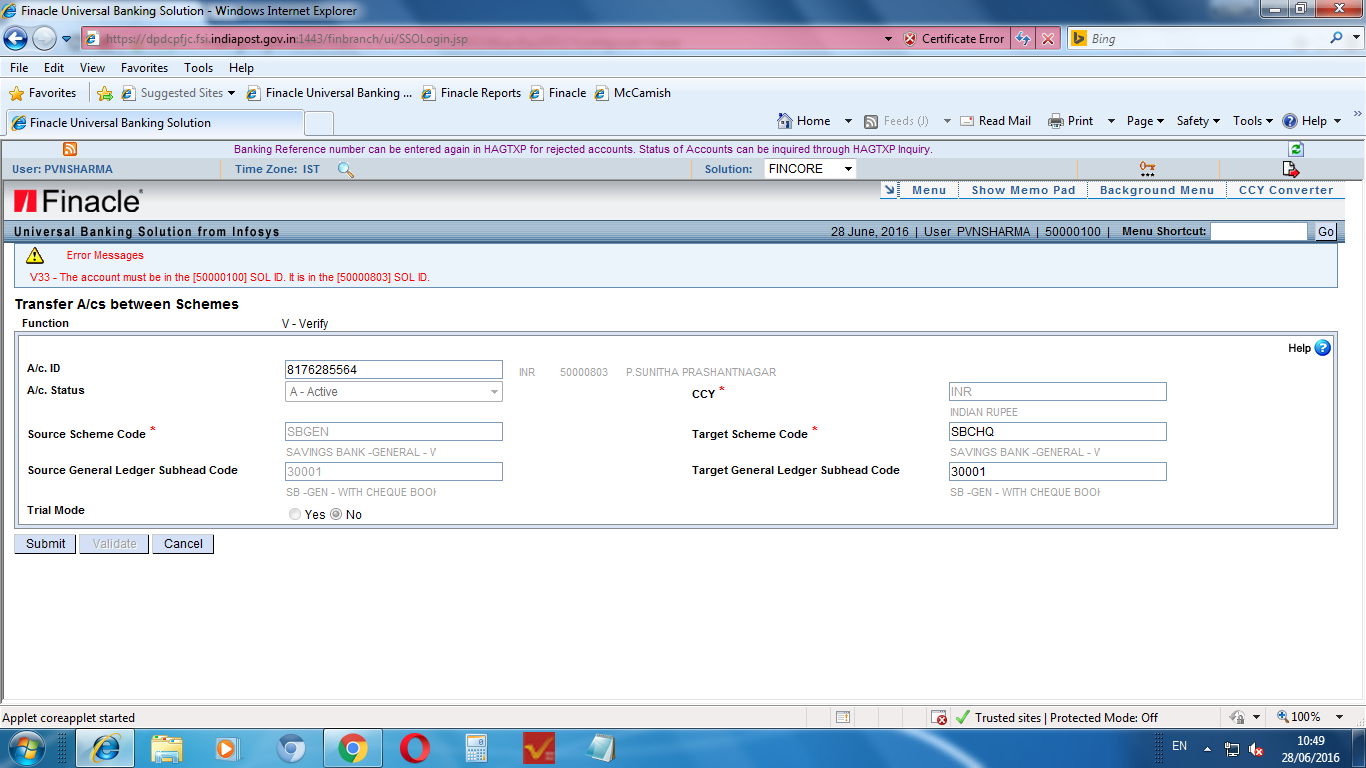Select Yes for Trial Mode

coord(295,513)
